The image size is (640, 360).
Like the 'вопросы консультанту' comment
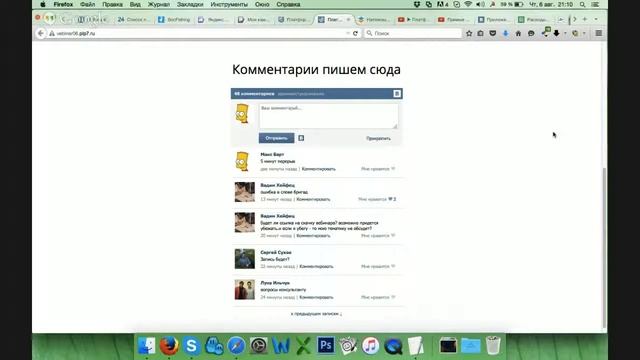pos(378,297)
